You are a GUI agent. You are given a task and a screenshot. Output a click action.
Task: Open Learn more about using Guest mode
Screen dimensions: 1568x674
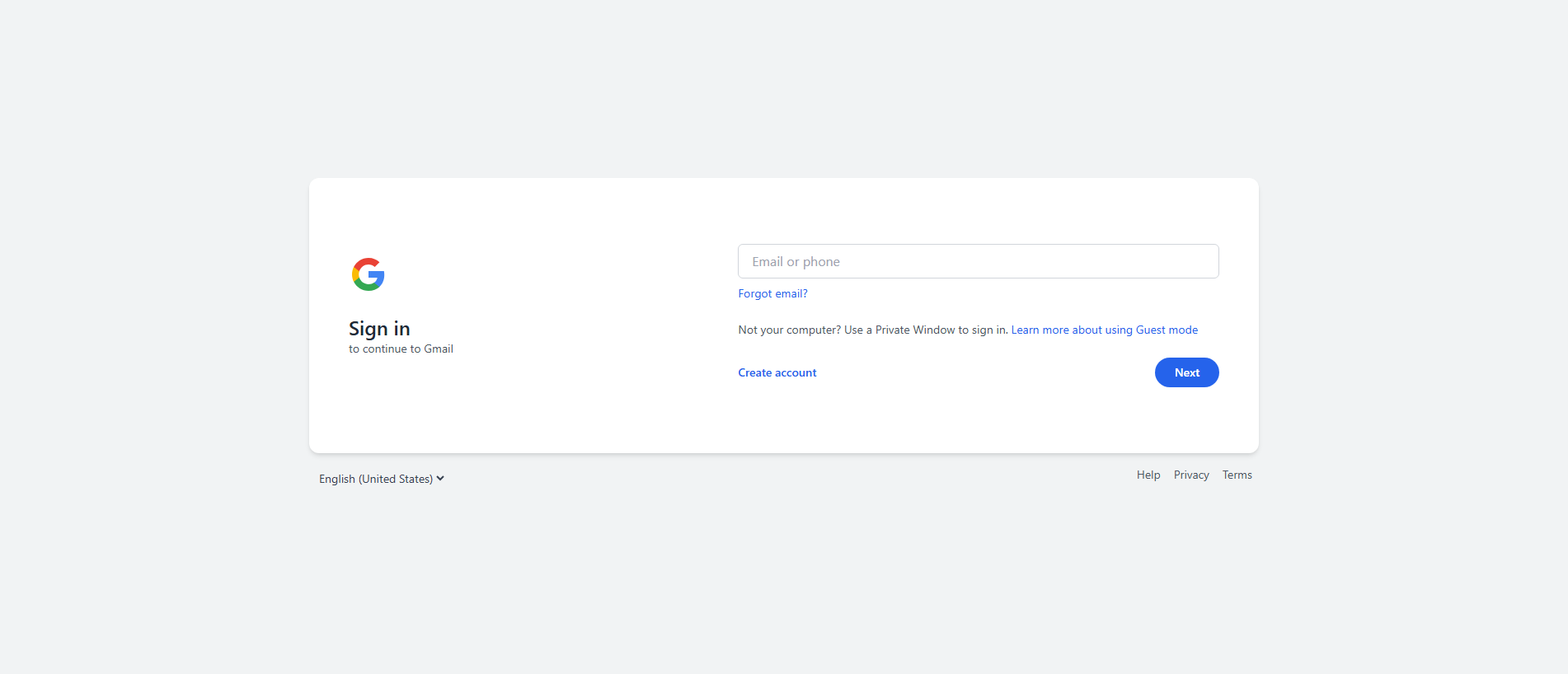point(1104,330)
